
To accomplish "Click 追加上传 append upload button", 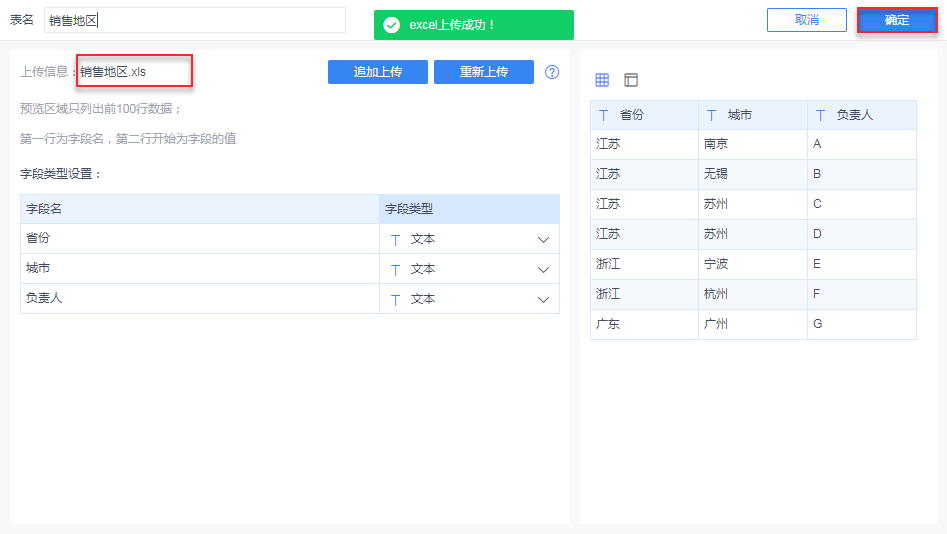I will 378,72.
